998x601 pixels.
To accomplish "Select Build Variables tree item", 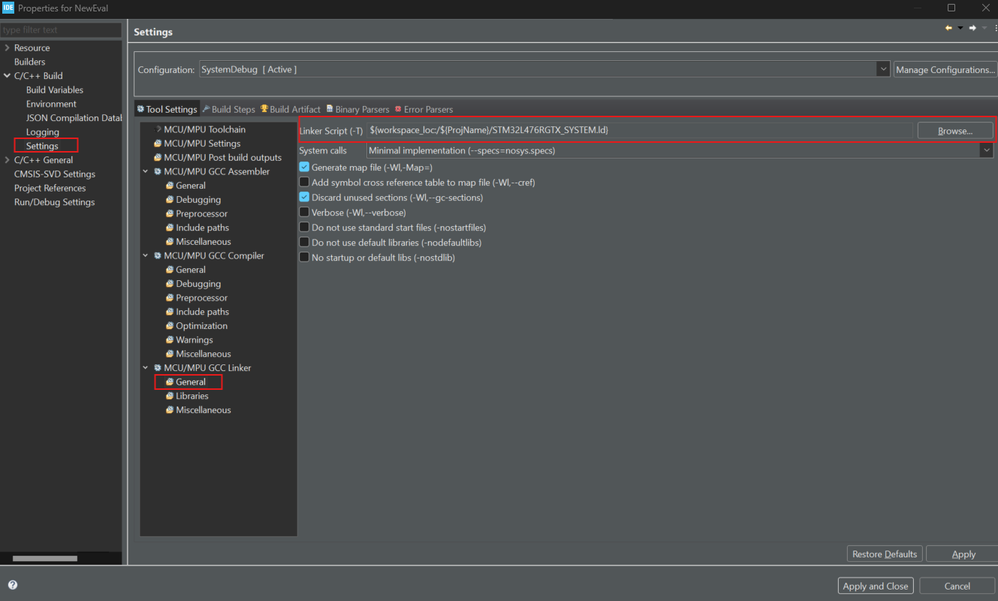I will (55, 90).
